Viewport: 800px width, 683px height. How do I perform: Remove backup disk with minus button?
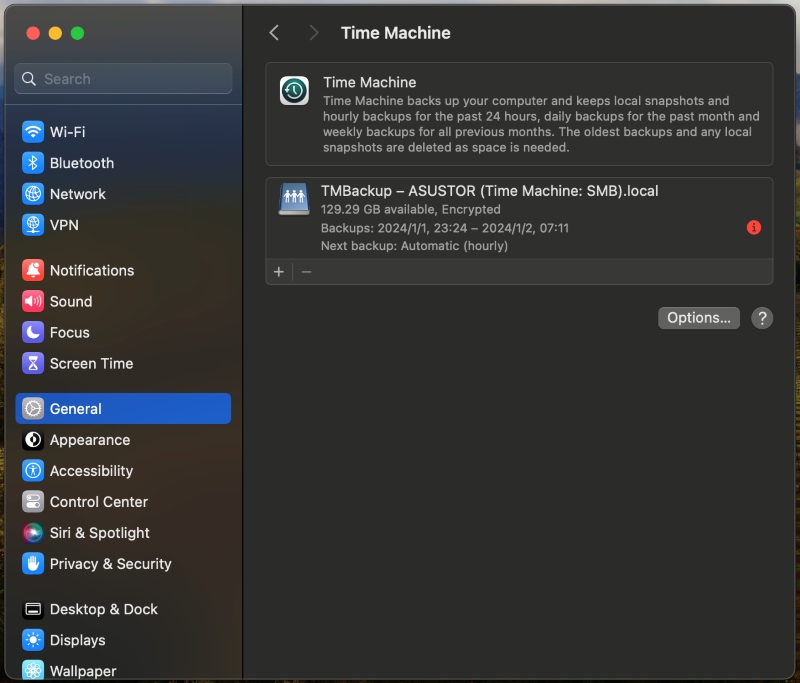[306, 272]
